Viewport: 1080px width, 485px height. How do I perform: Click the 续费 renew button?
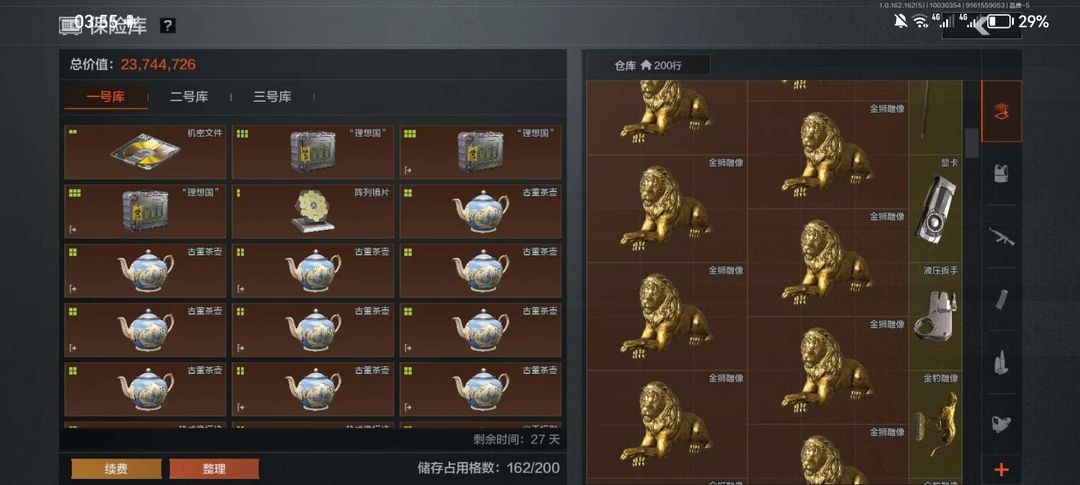(x=116, y=469)
